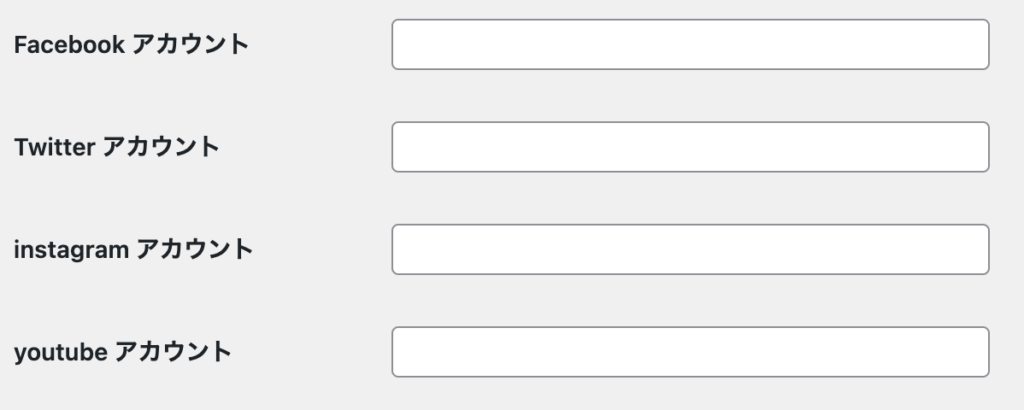Click the bottommost empty text field
Image resolution: width=1024 pixels, height=410 pixels.
pyautogui.click(x=690, y=352)
